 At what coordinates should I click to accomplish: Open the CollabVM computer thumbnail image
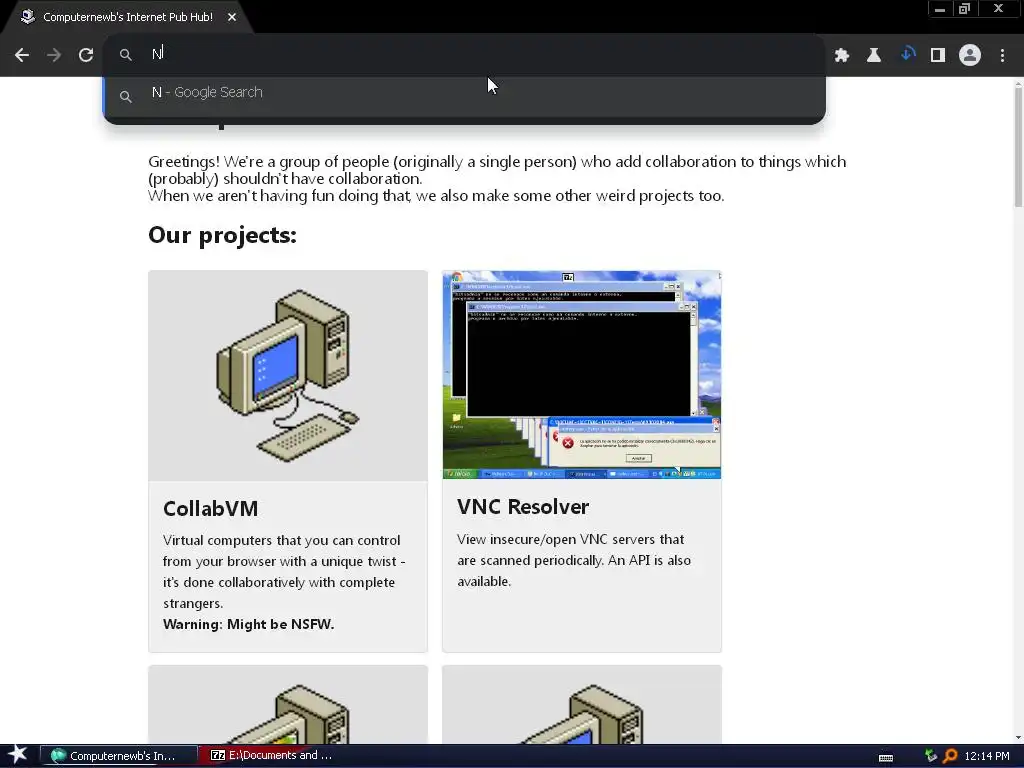288,376
